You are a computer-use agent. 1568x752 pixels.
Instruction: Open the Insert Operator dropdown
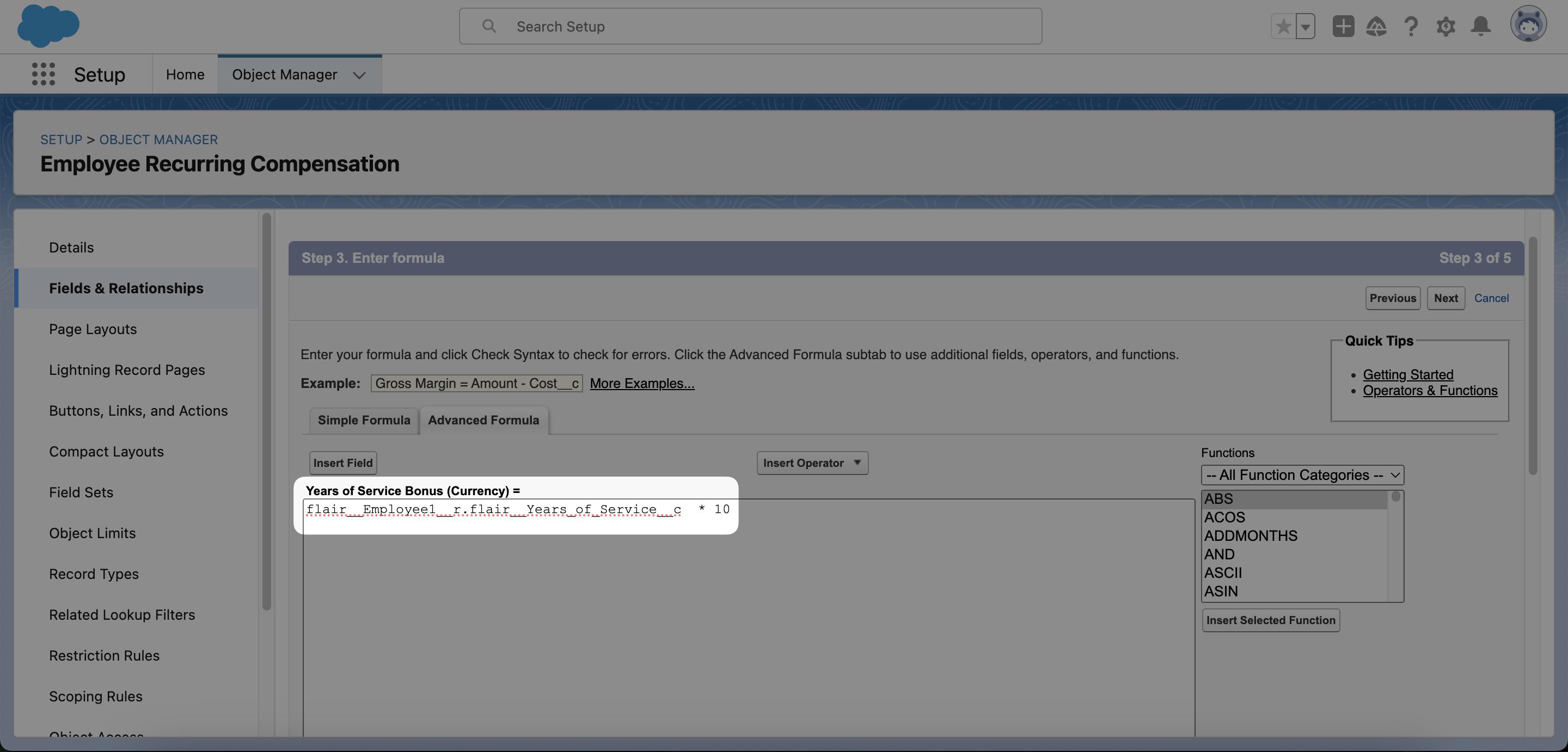coord(812,463)
